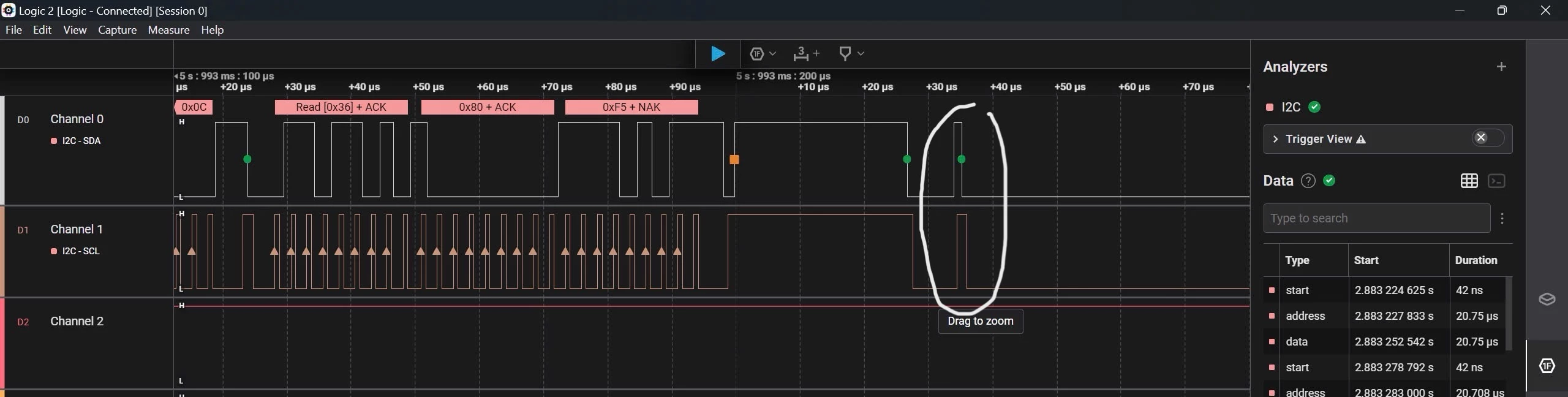Click the Type column header

click(x=1297, y=260)
